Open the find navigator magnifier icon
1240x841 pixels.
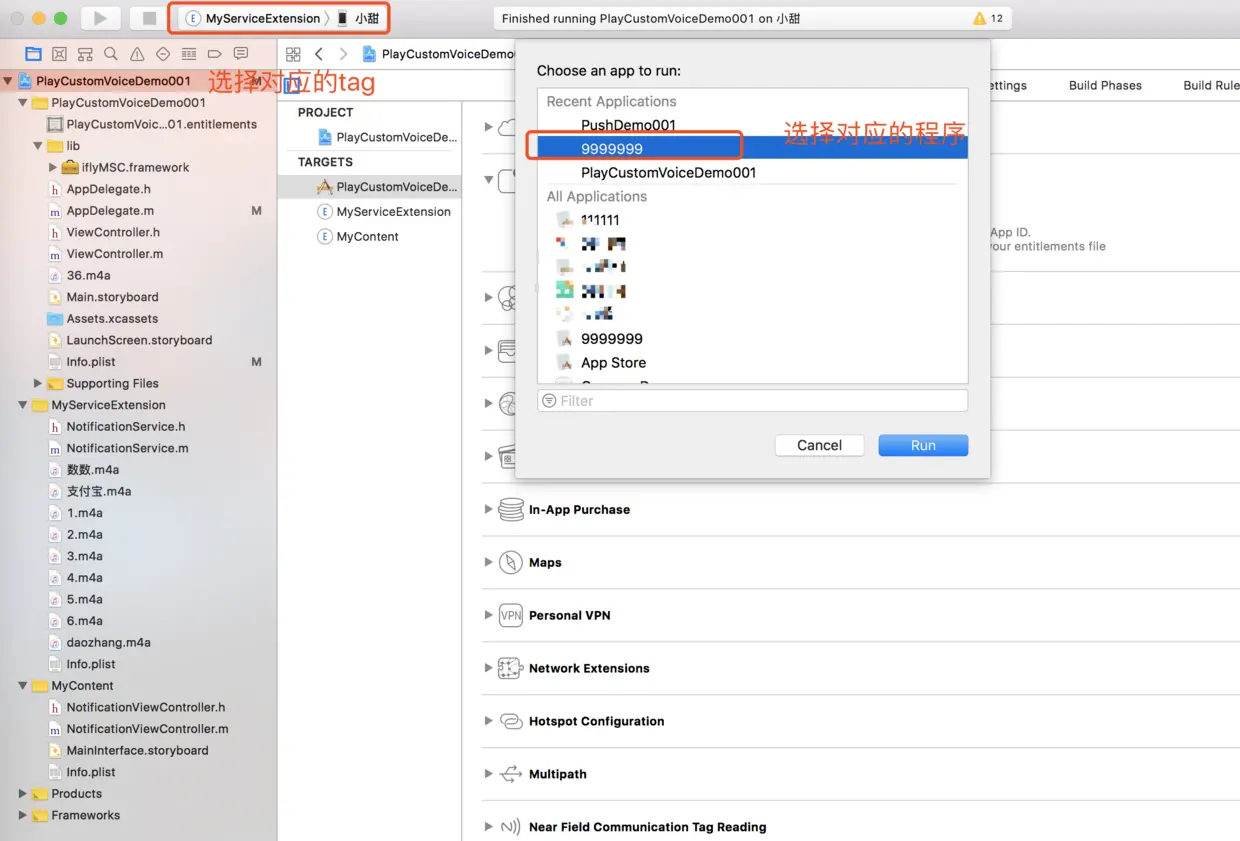(x=111, y=54)
